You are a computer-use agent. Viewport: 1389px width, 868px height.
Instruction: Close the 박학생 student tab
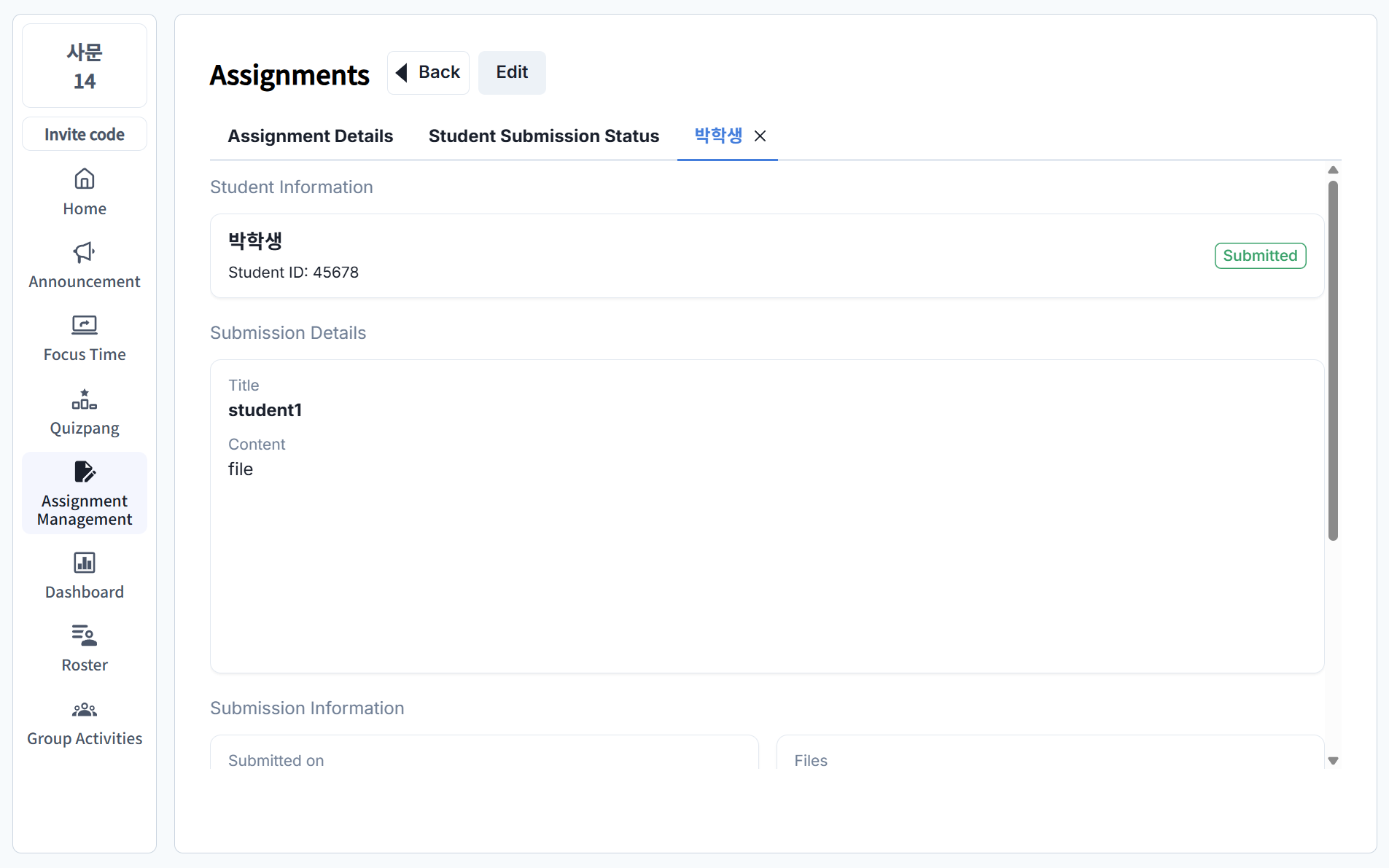[760, 136]
